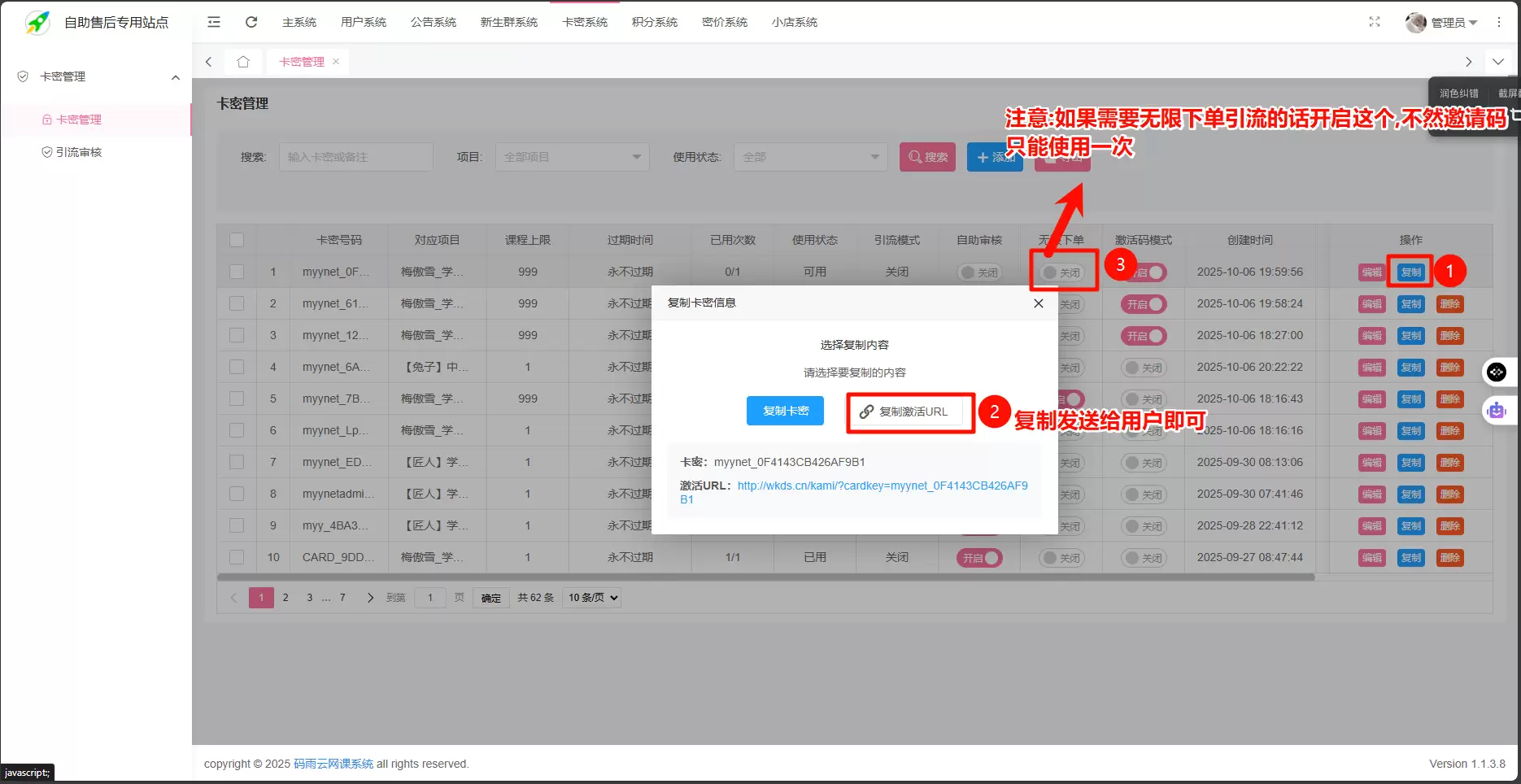Screen dimensions: 1521x784
Task: Switch to the 积分系统 menu item
Action: click(654, 22)
